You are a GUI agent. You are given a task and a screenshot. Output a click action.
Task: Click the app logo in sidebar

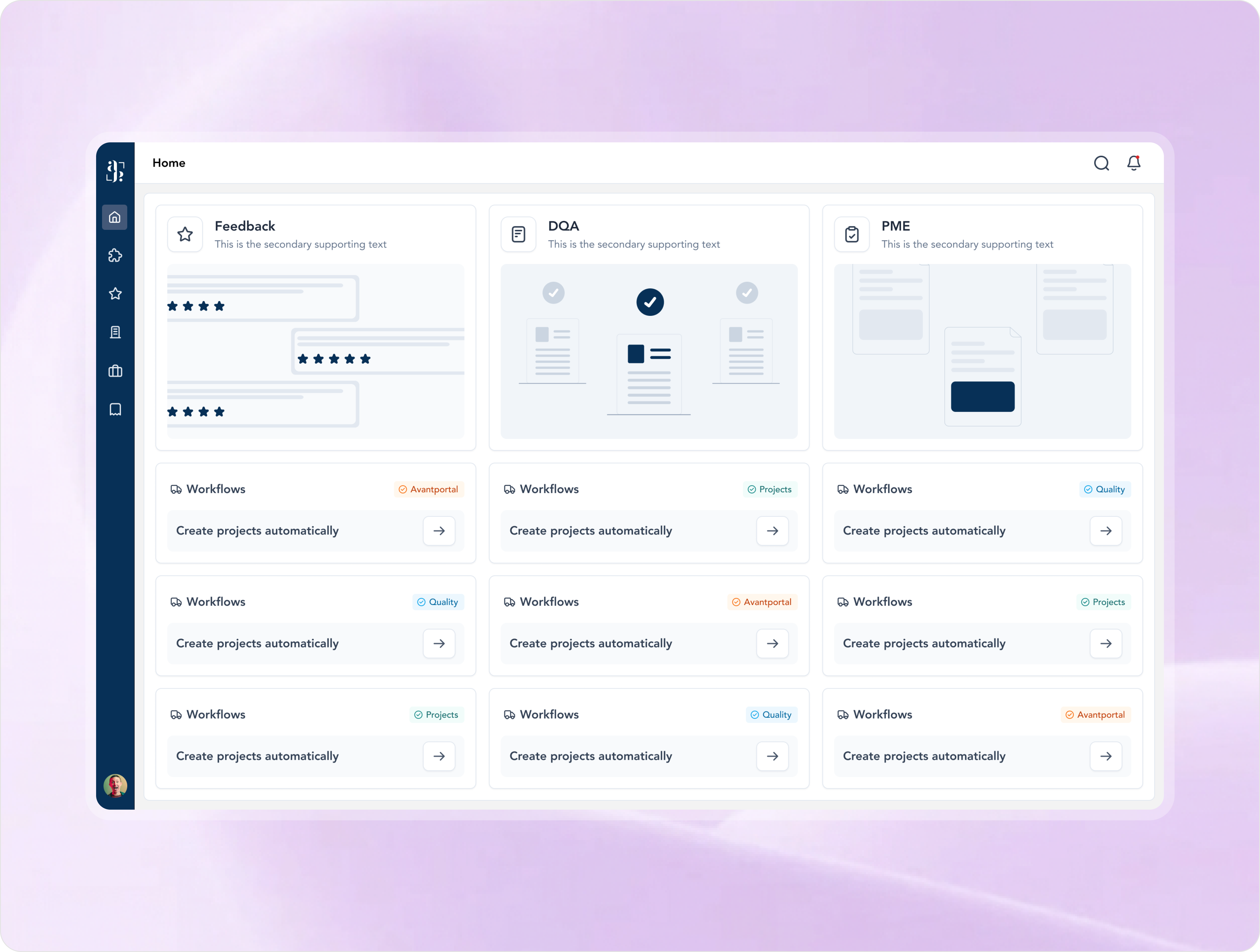point(115,170)
